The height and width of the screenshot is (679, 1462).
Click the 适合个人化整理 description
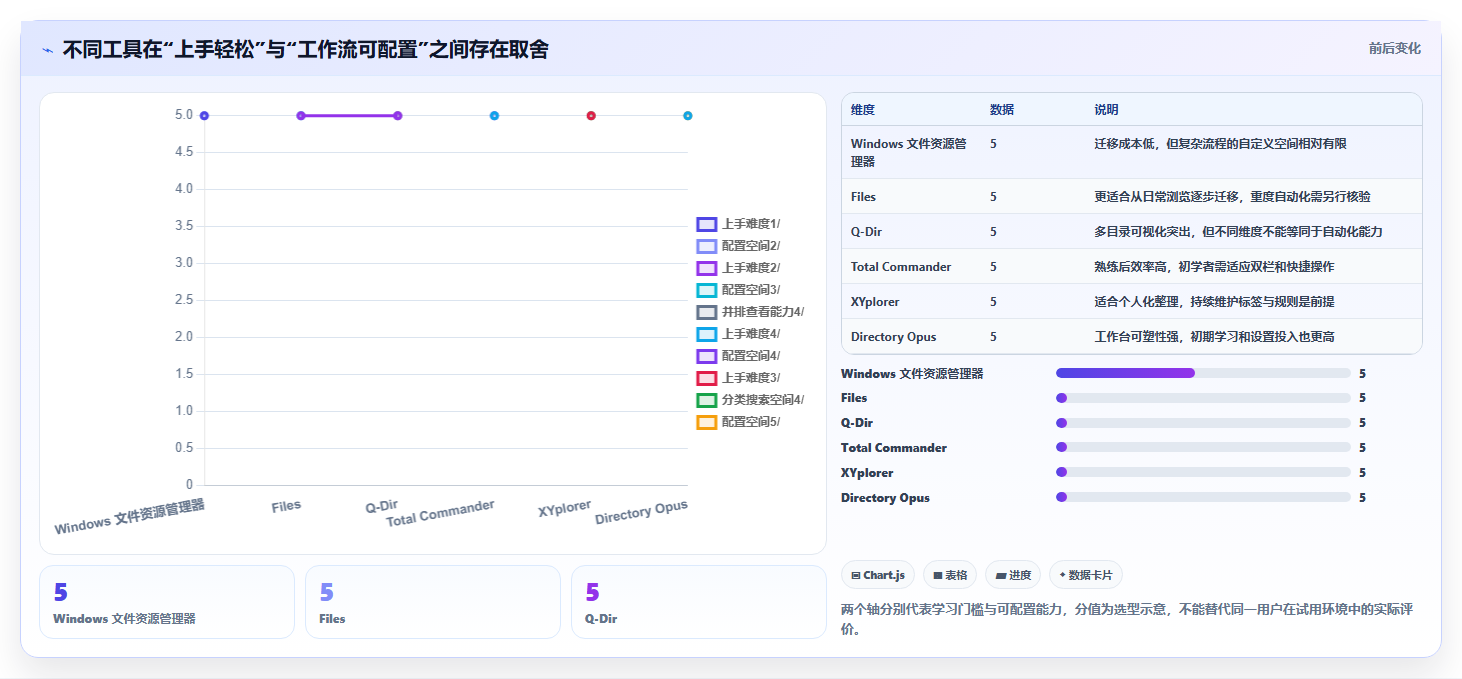(1215, 302)
